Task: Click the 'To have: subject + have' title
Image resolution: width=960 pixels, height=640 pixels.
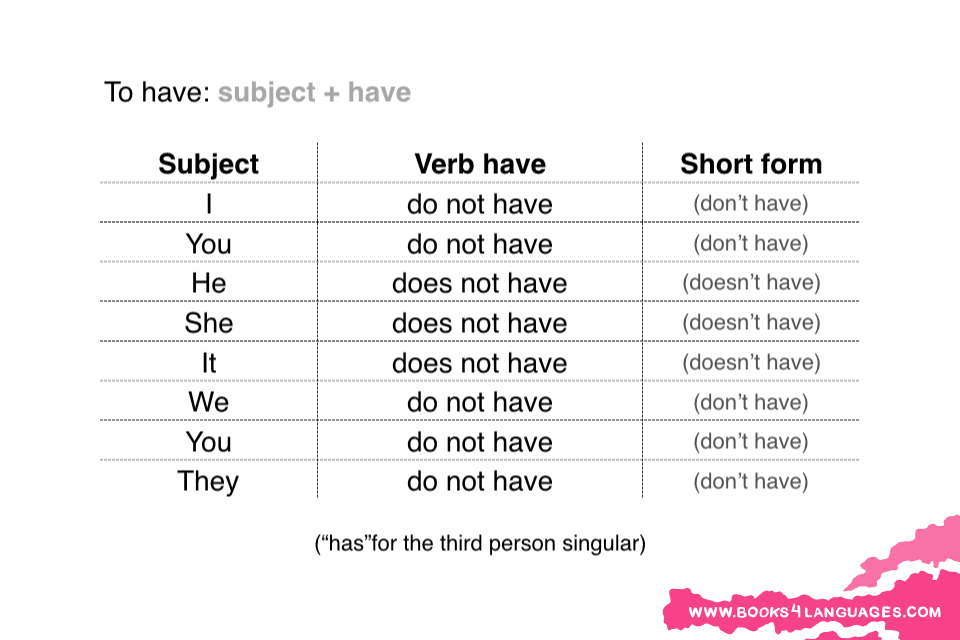Action: click(257, 92)
